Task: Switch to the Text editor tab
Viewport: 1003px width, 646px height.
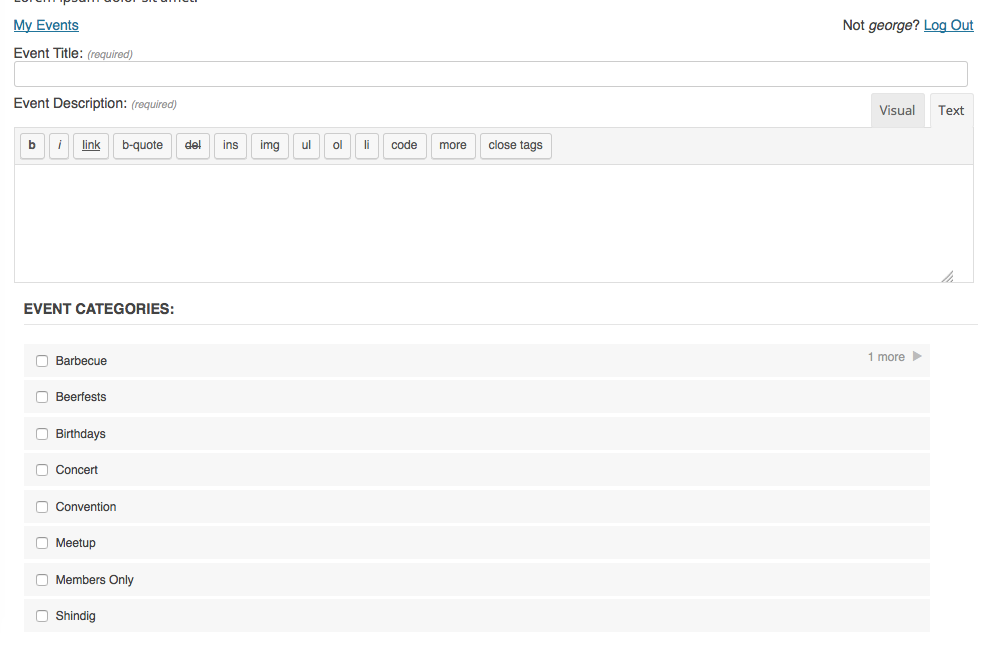Action: click(x=951, y=111)
